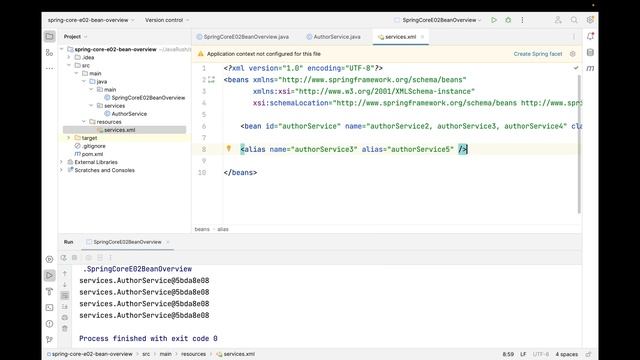Open Search Everywhere magnifier icon
This screenshot has height=360, width=640.
tap(574, 20)
